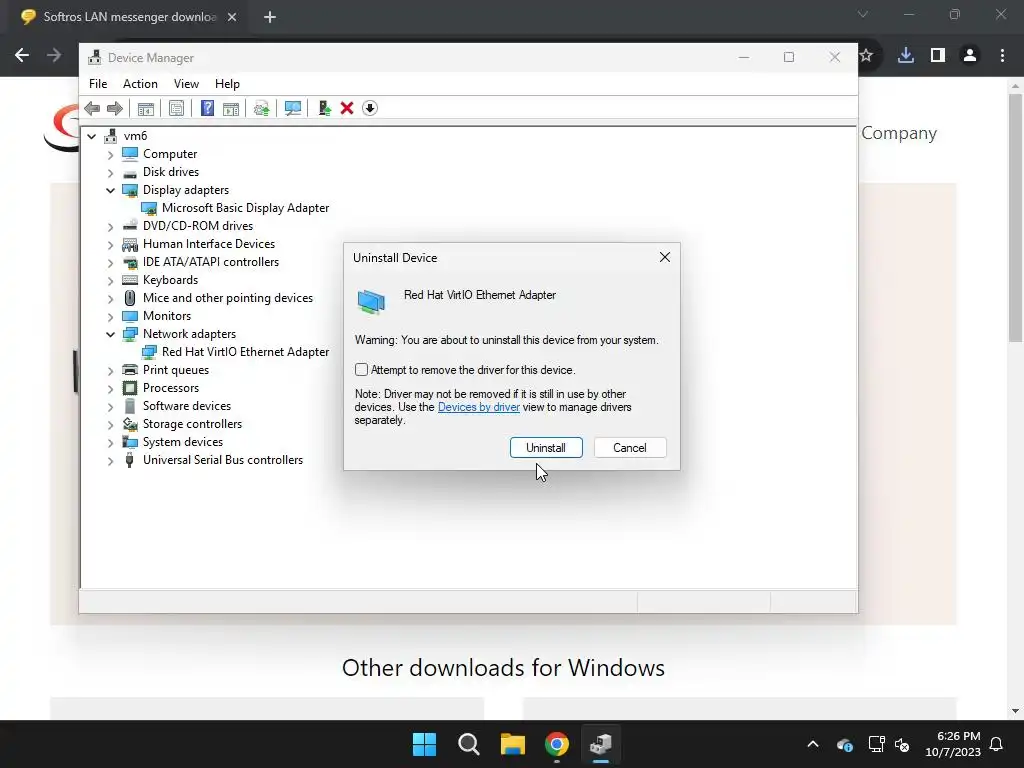Bookmark the page with the star icon
The width and height of the screenshot is (1024, 768).
pos(866,56)
